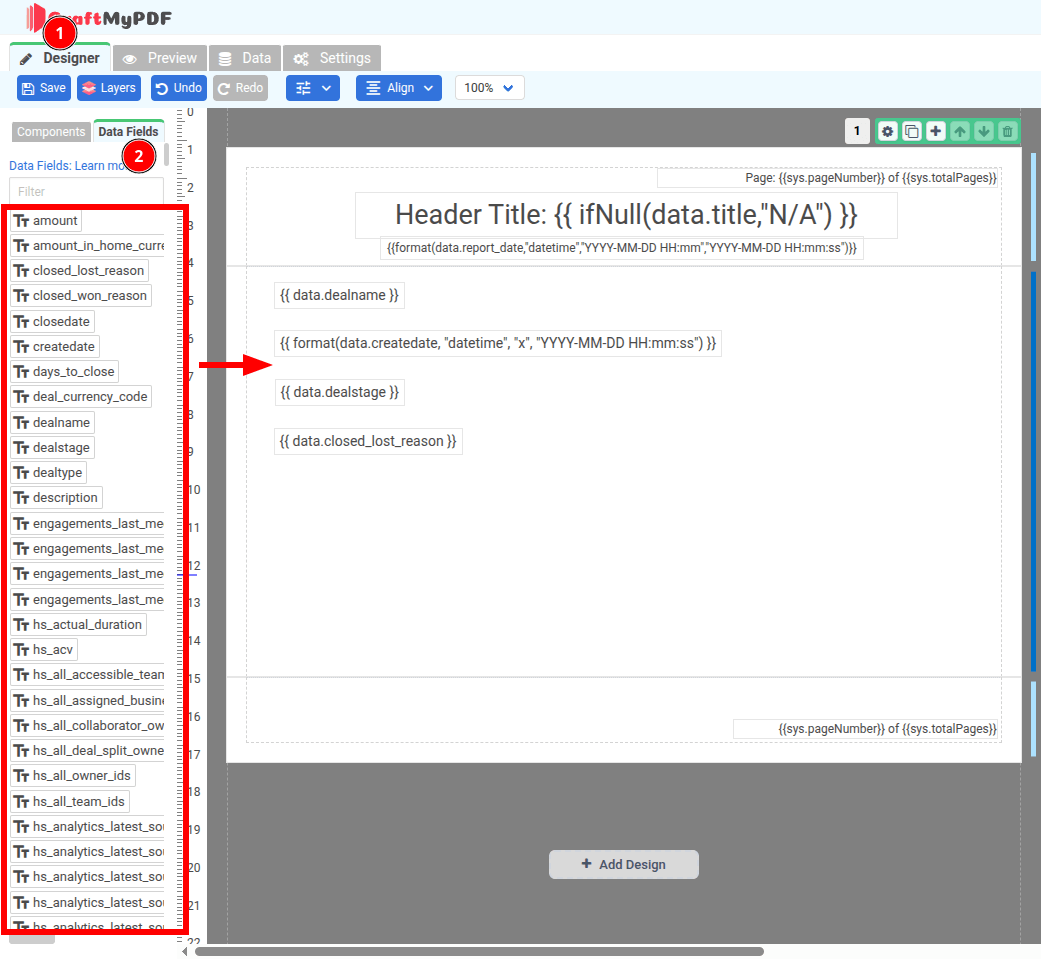Image resolution: width=1041 pixels, height=965 pixels.
Task: Click move page up arrow icon
Action: (x=959, y=131)
